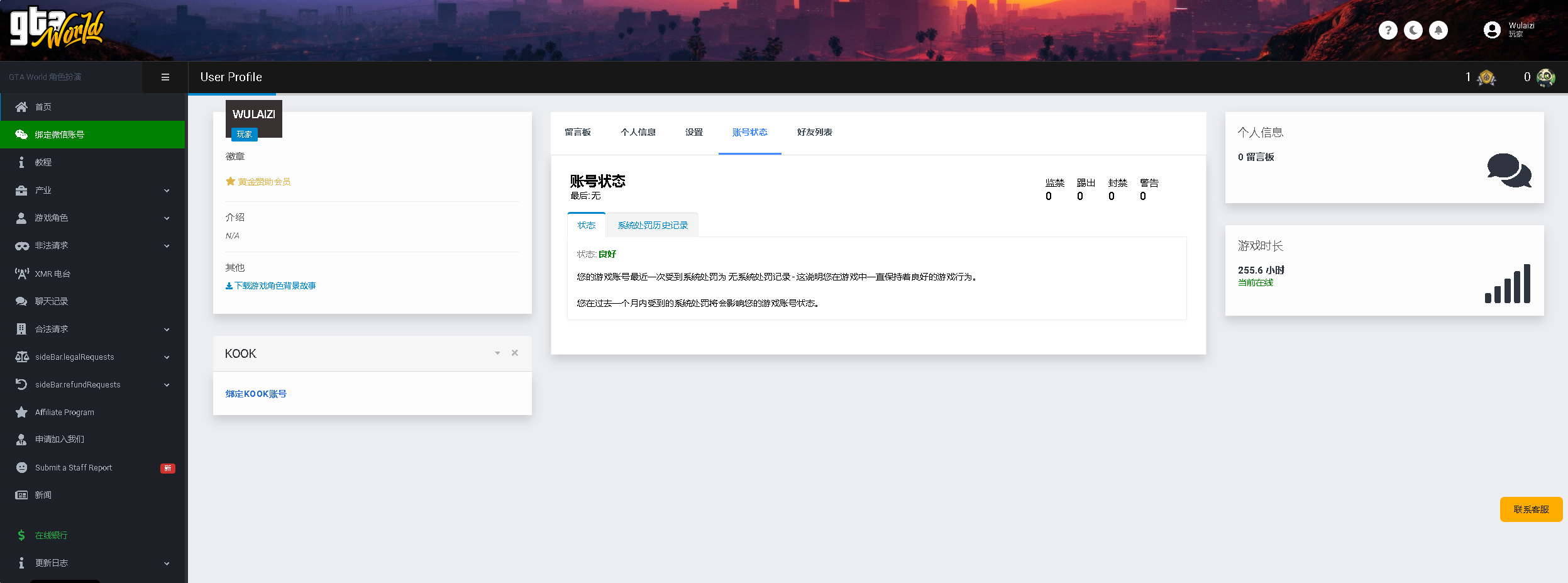Screen dimensions: 1568x583
Task: Click the chat bubbles 聊天记录 icon
Action: point(21,301)
